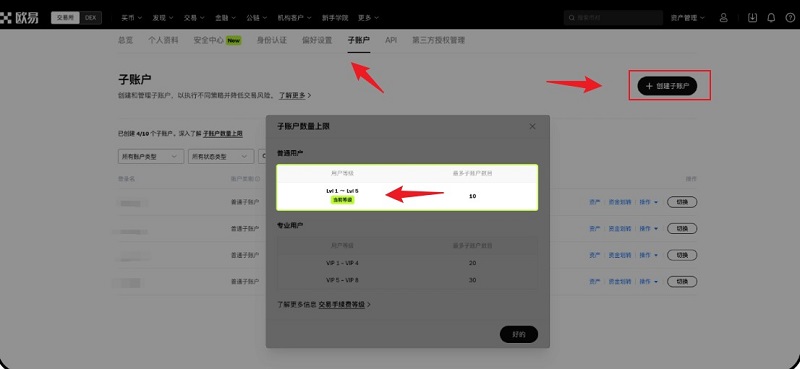Expand the 金融 menu

point(225,18)
